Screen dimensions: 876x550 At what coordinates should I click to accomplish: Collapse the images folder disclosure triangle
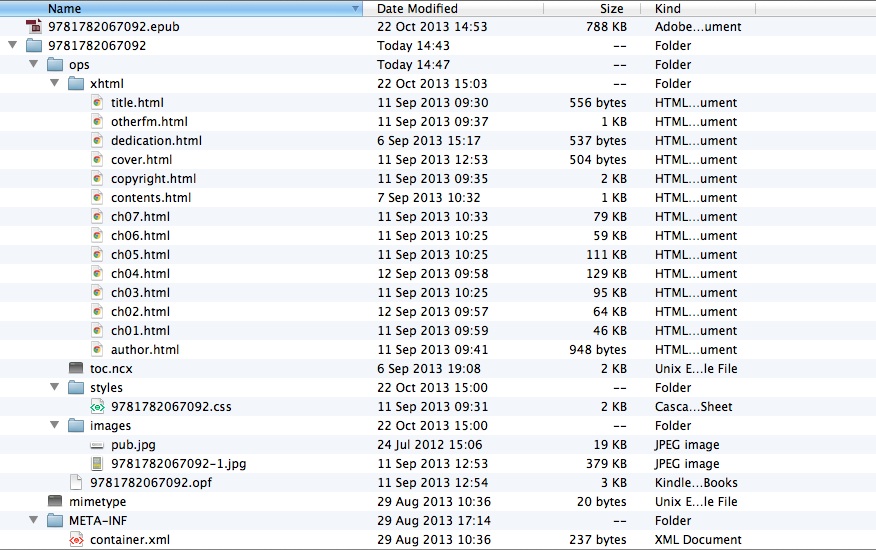(55, 425)
